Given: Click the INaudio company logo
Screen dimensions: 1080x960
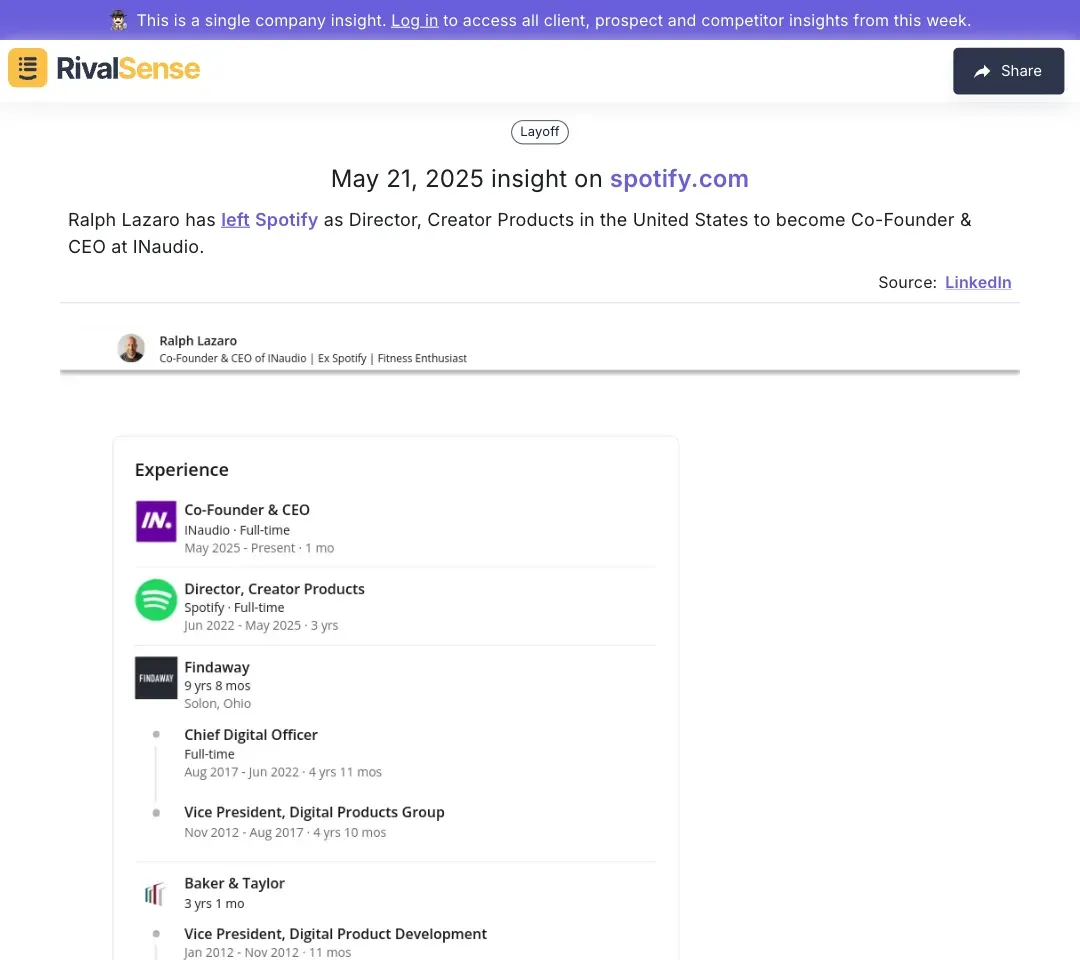Looking at the screenshot, I should point(156,521).
